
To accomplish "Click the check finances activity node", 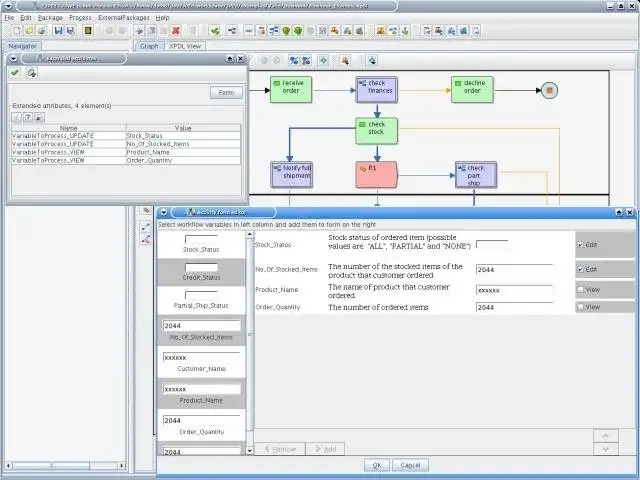I will (376, 90).
